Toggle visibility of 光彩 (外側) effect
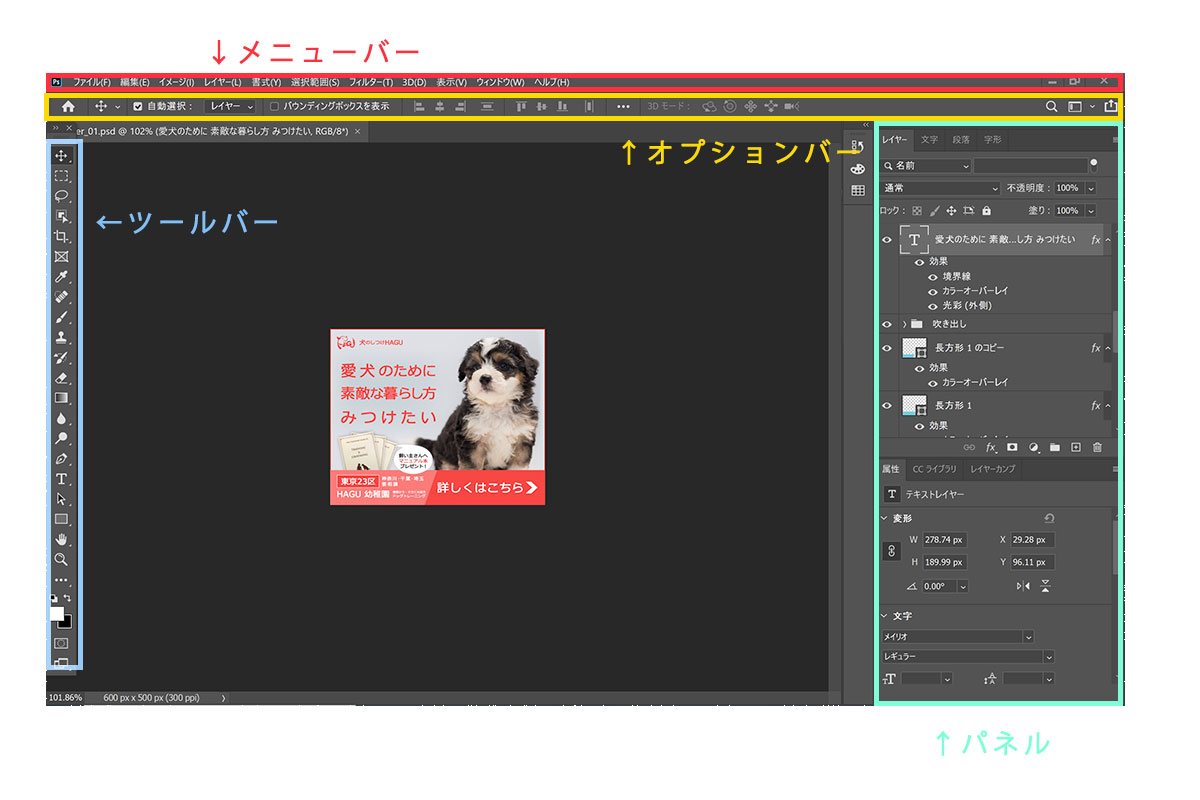Screen dimensions: 1200x800 pos(933,306)
